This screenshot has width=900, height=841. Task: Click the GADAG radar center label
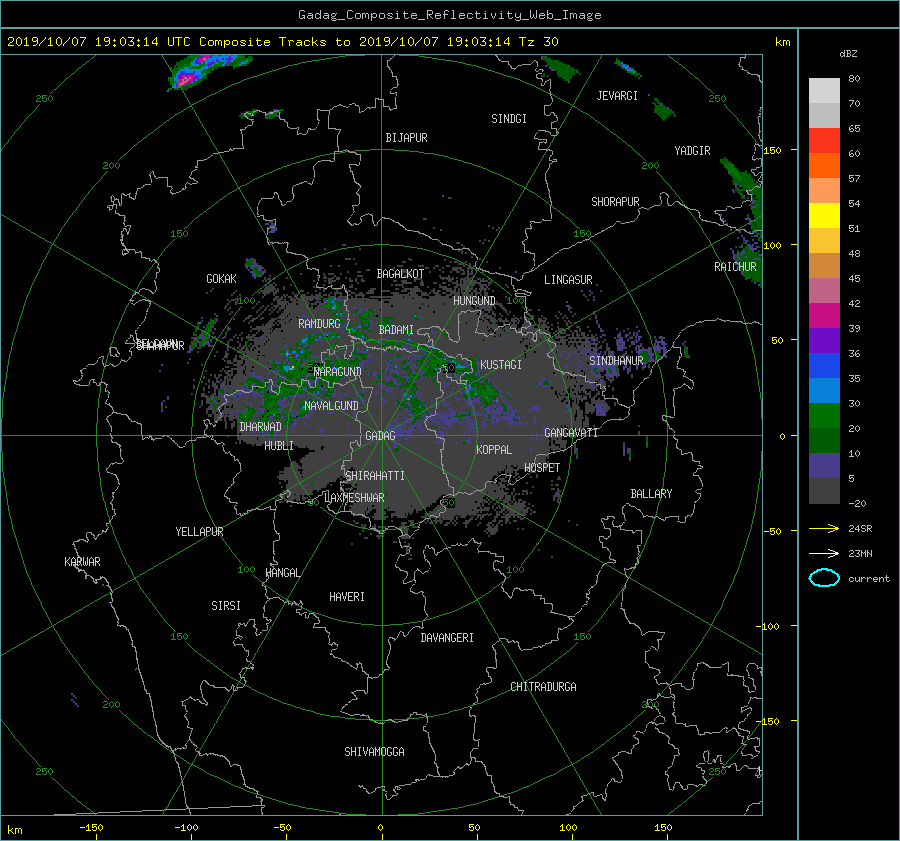[x=381, y=436]
